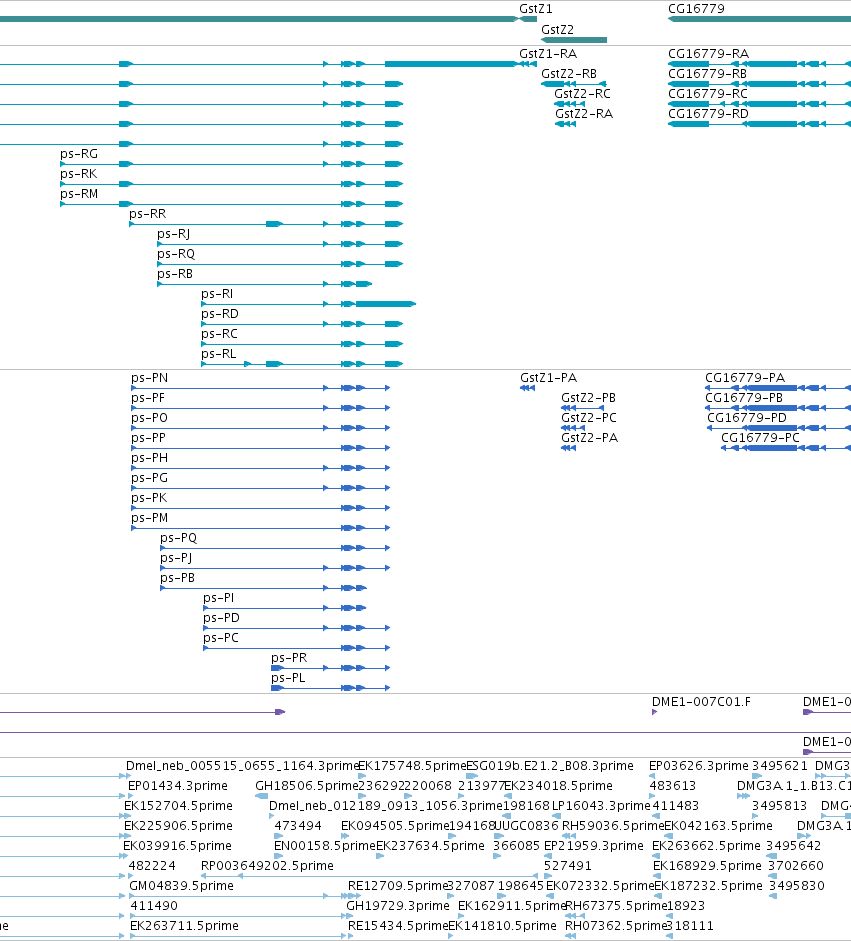The image size is (851, 941).
Task: Click CG16779-RB transcript label
Action: (708, 74)
